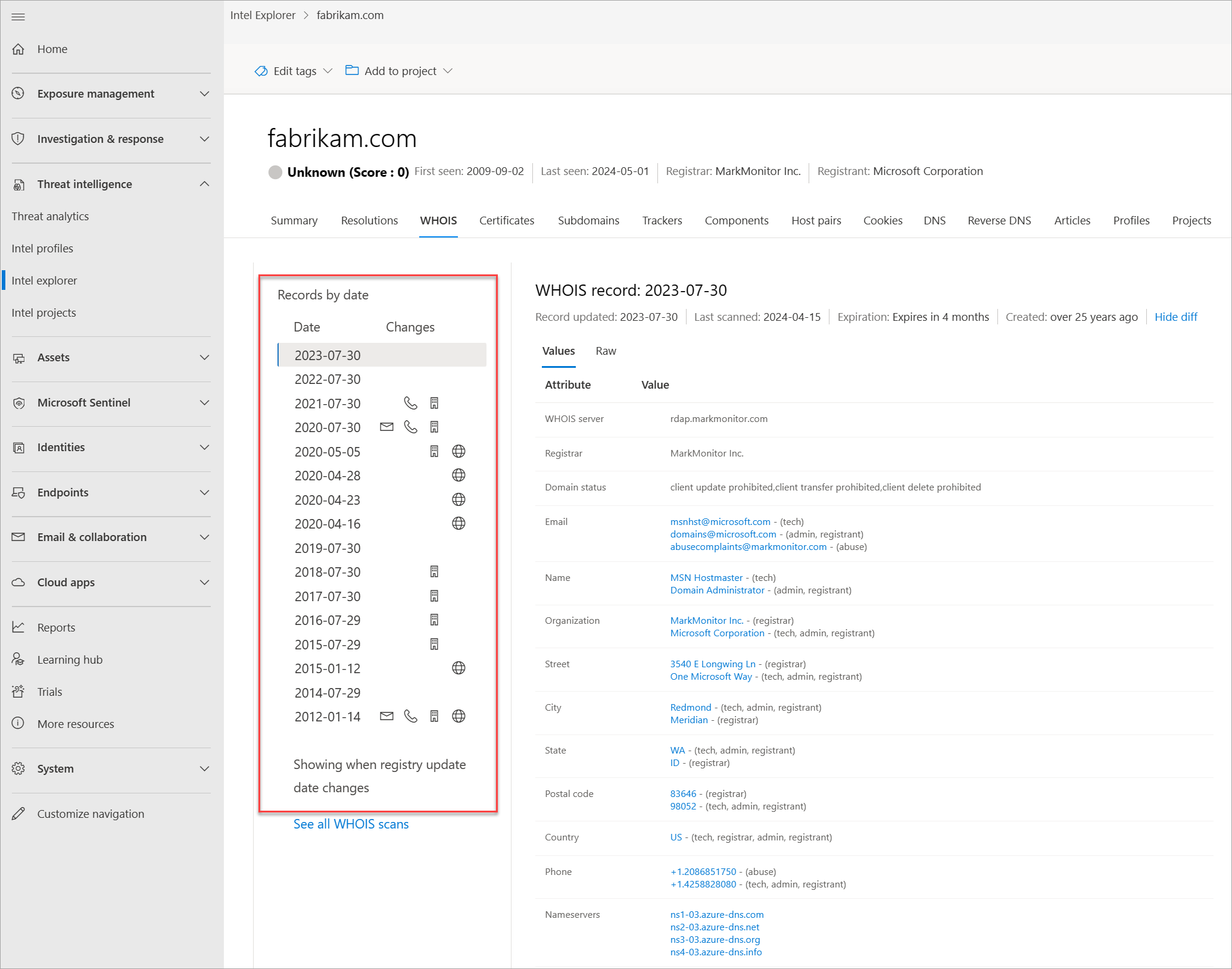The width and height of the screenshot is (1232, 969).
Task: Click the One Microsoft Way street link
Action: (711, 676)
